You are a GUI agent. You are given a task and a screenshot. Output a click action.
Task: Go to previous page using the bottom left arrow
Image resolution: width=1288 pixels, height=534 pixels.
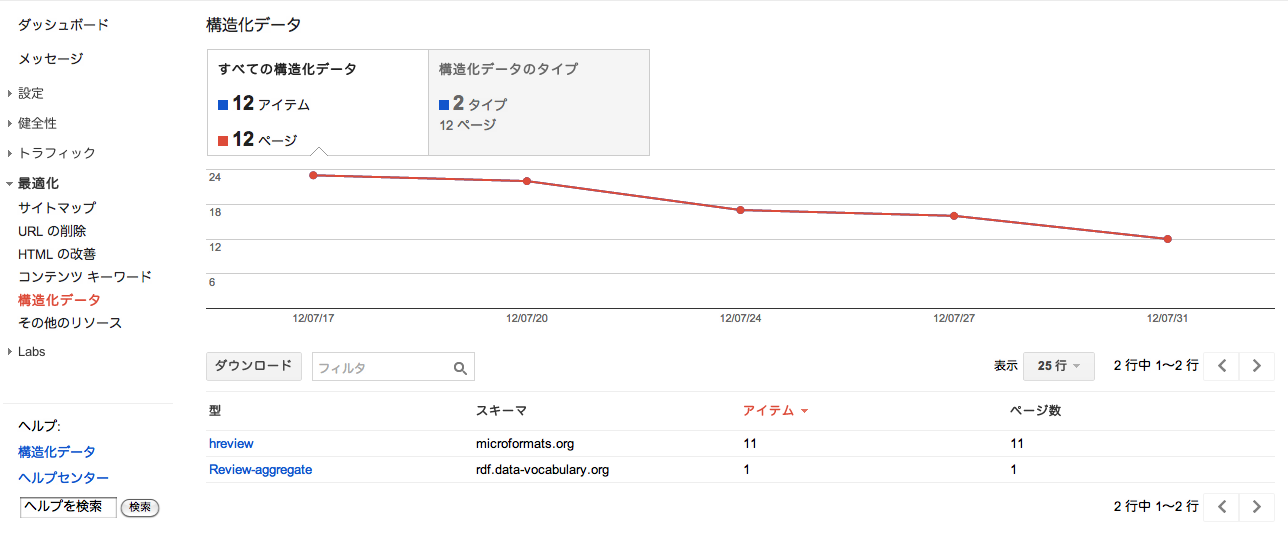1221,507
